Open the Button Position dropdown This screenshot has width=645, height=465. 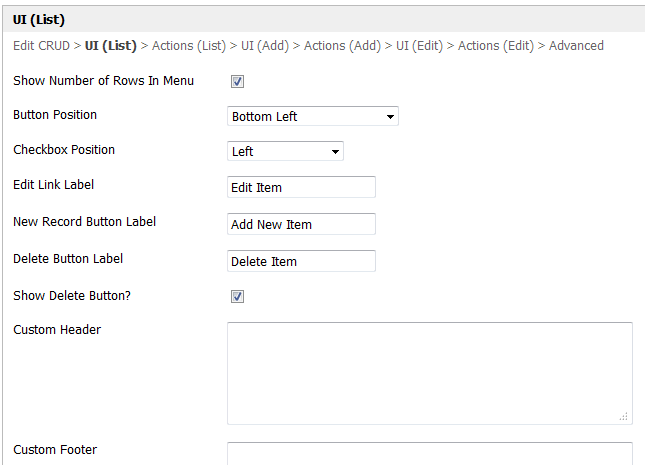tap(312, 117)
